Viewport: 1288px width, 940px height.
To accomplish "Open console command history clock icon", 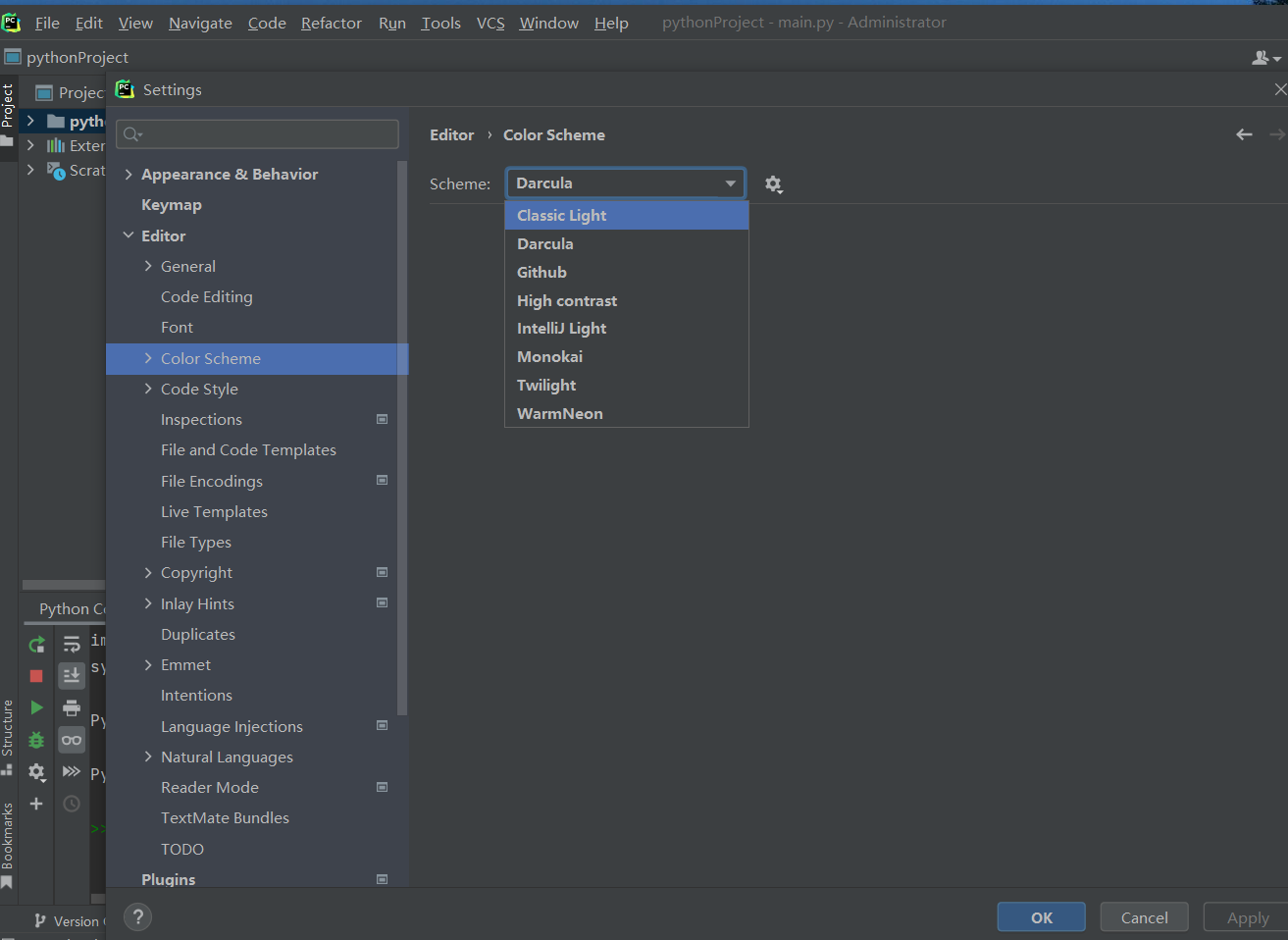I will click(x=72, y=804).
